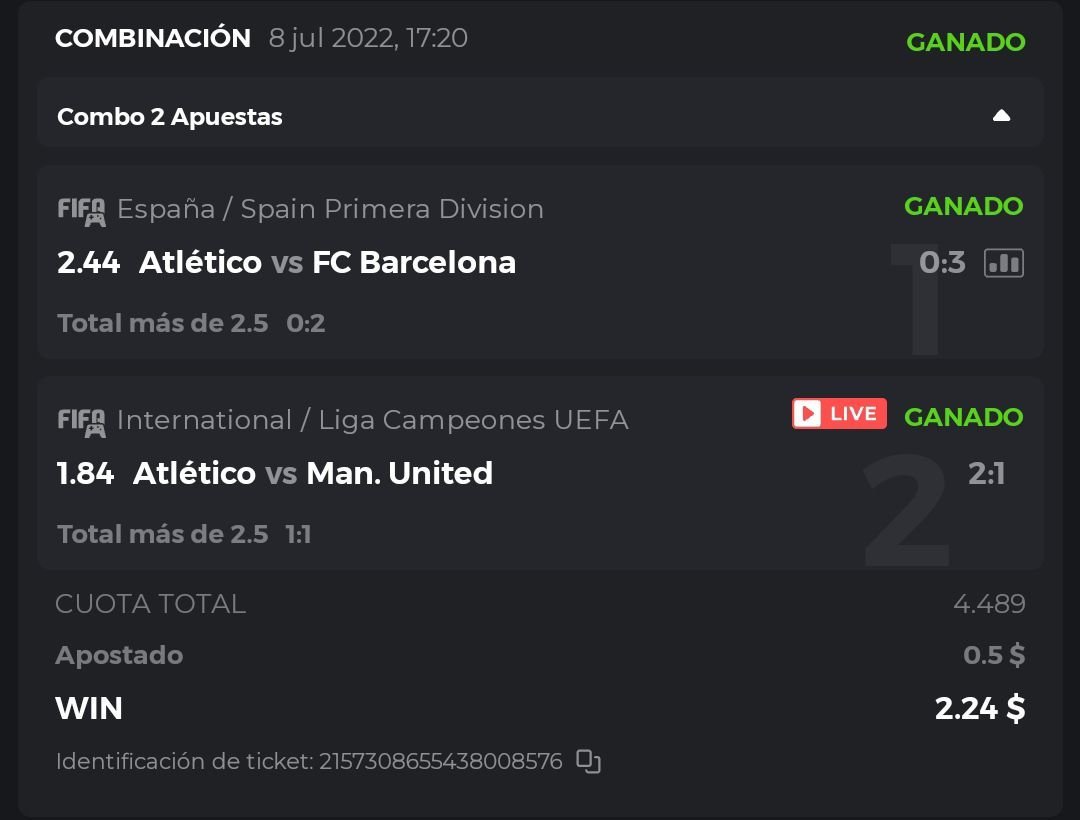This screenshot has height=820, width=1080.
Task: Collapse Combo 2 Apuestas with the arrow
Action: pos(1001,116)
